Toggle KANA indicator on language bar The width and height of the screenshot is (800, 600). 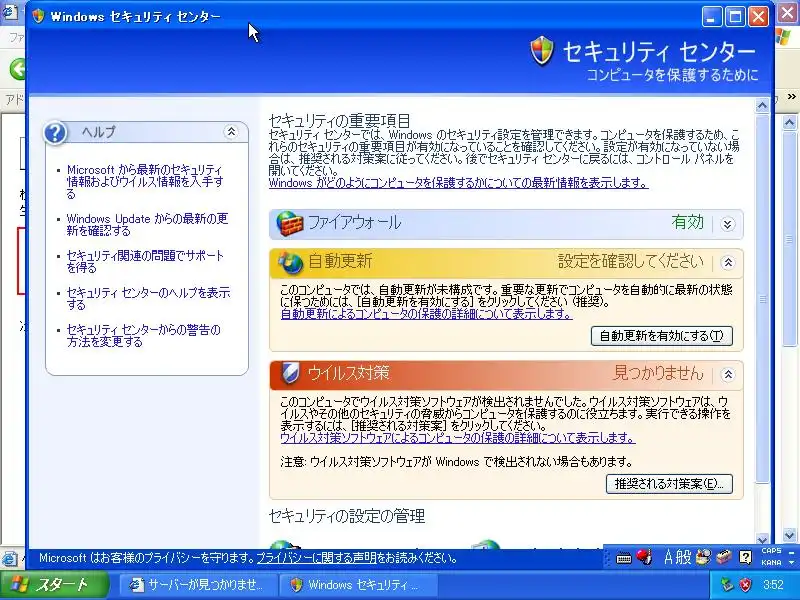point(771,562)
